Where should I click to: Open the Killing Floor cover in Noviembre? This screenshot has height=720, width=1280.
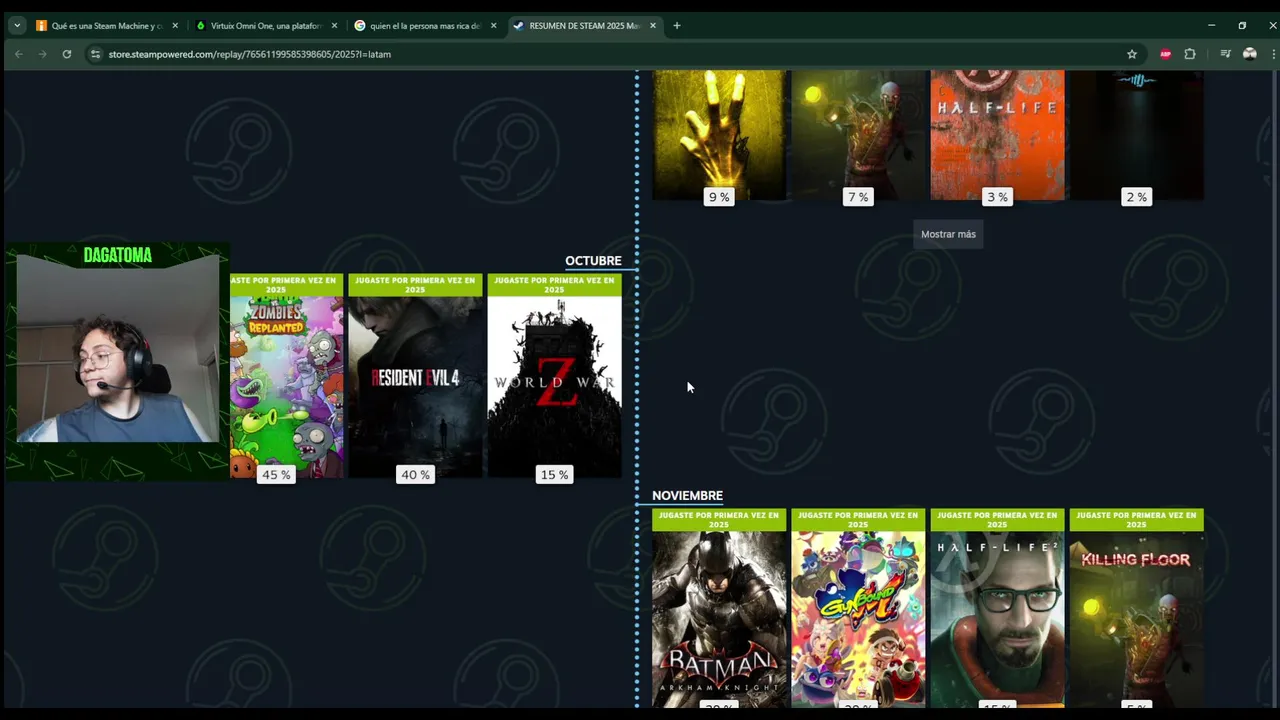[1136, 619]
